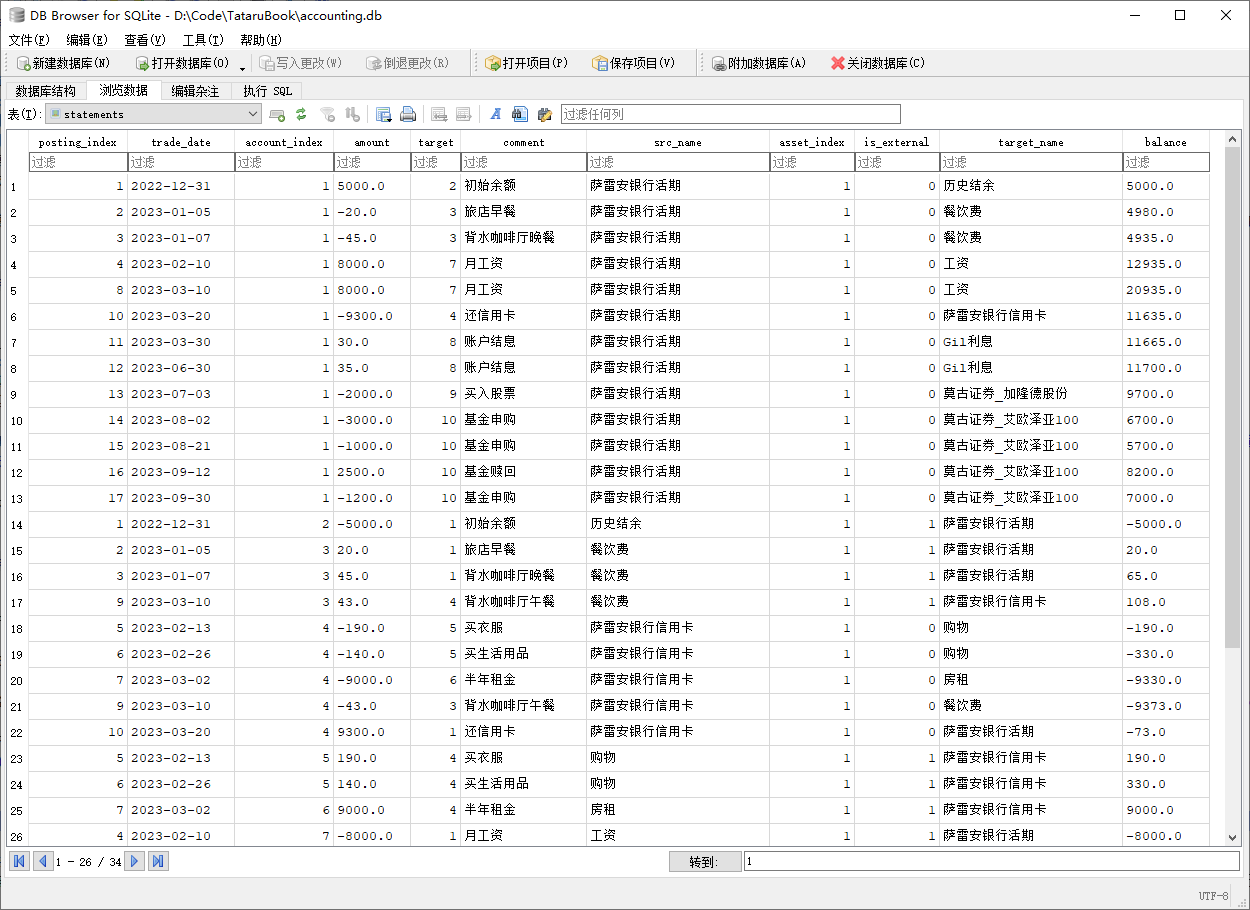Go to previous page of records
1250x910 pixels.
[x=42, y=861]
